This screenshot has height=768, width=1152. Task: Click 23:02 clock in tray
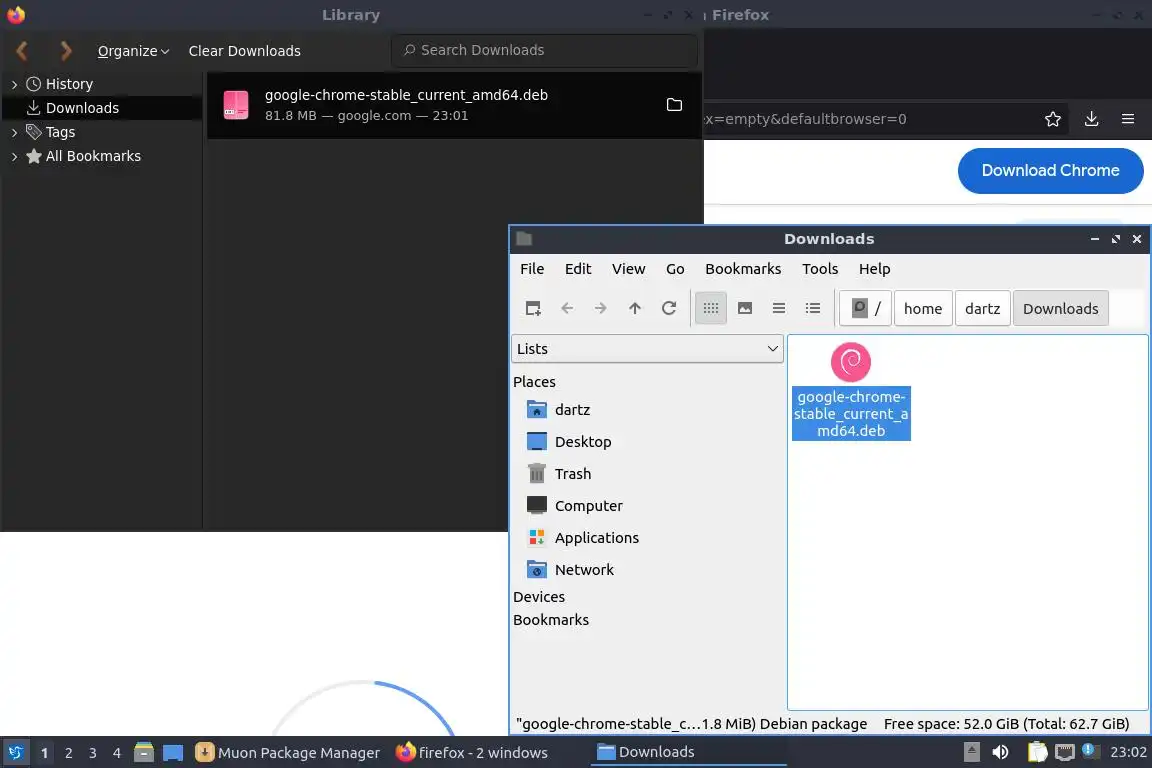[1128, 753]
